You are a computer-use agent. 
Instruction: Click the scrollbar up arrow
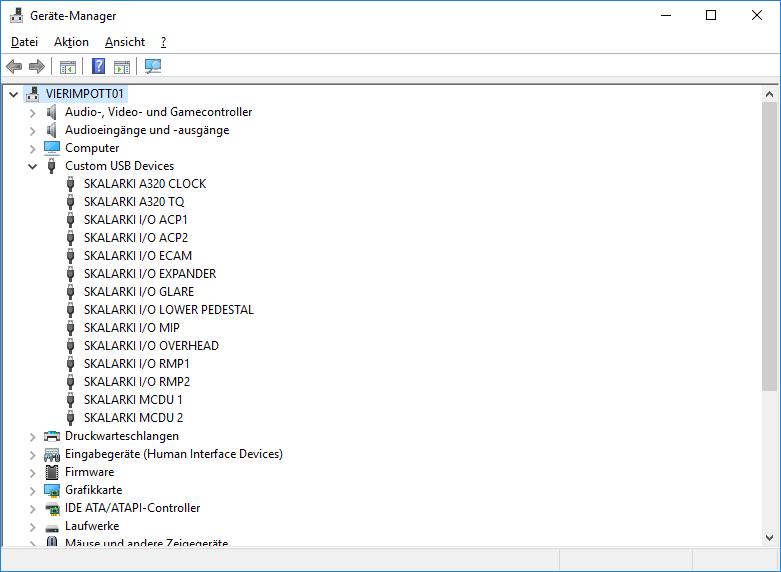pos(769,94)
